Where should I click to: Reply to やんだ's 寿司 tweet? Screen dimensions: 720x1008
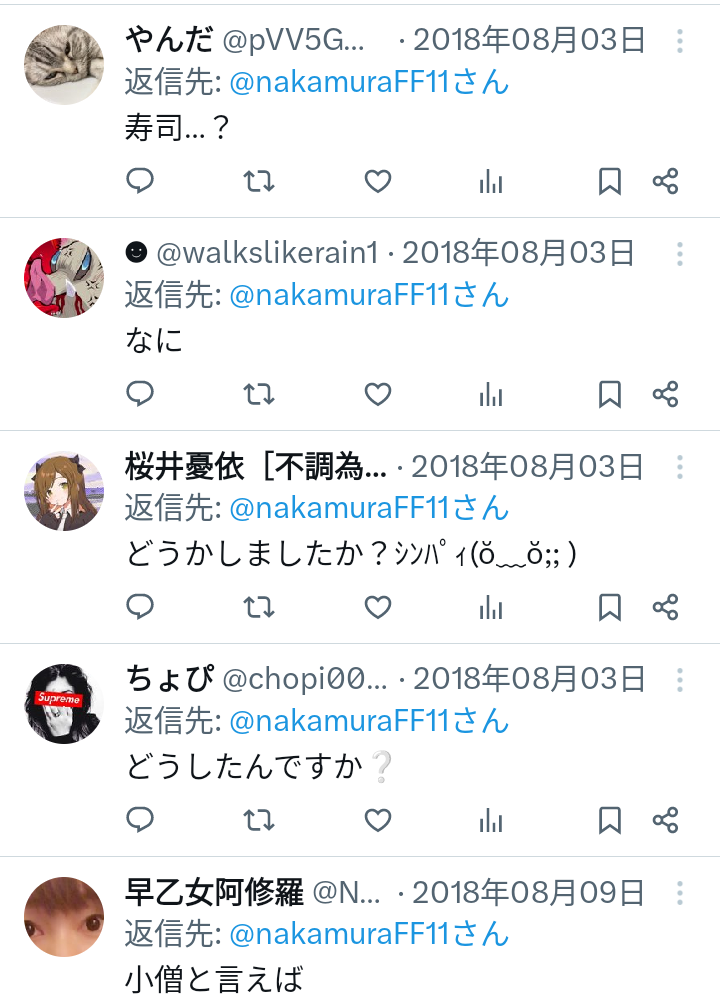[x=140, y=181]
